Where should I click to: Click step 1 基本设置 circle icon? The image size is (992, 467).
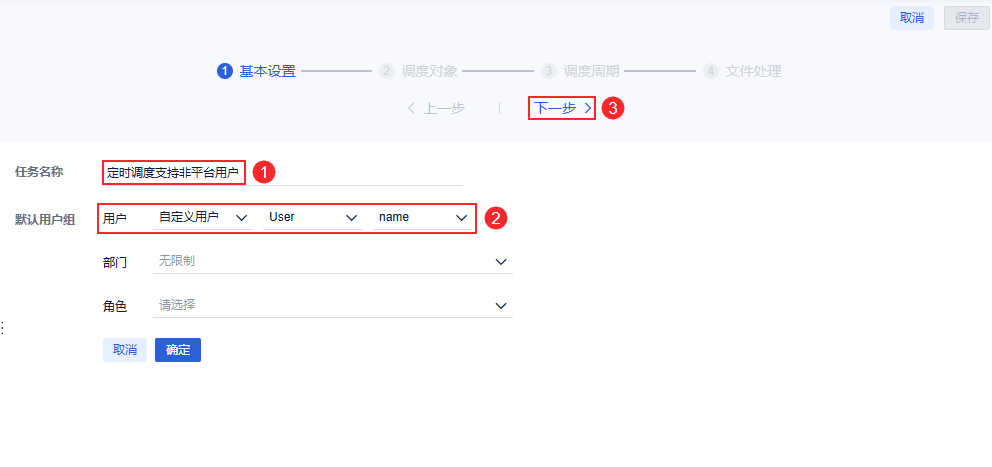(225, 71)
